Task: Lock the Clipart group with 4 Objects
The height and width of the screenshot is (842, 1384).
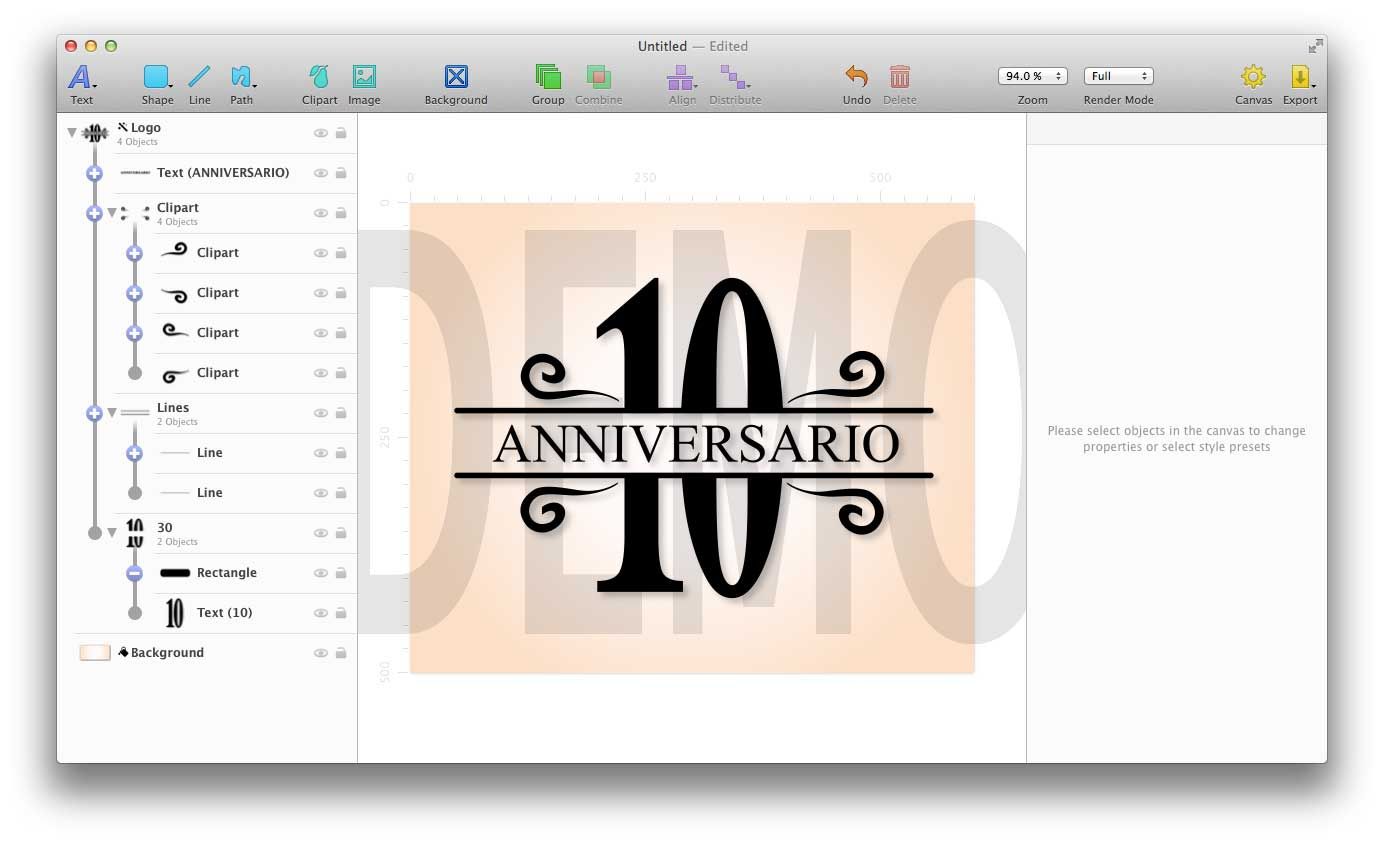Action: click(341, 213)
